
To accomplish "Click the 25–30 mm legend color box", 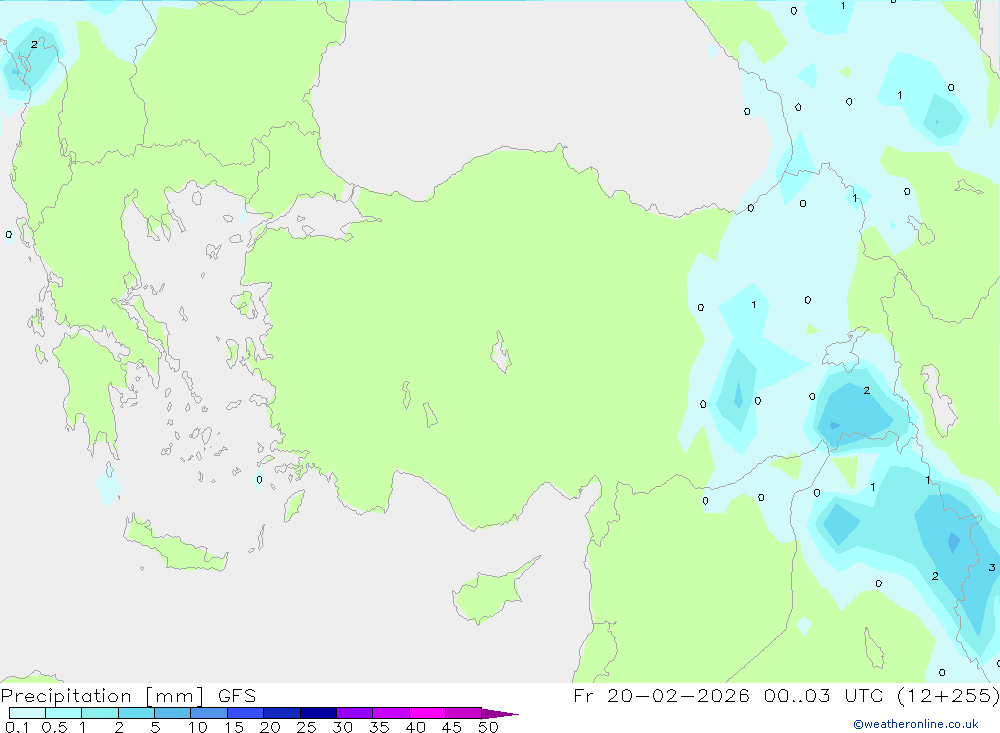I will [318, 713].
